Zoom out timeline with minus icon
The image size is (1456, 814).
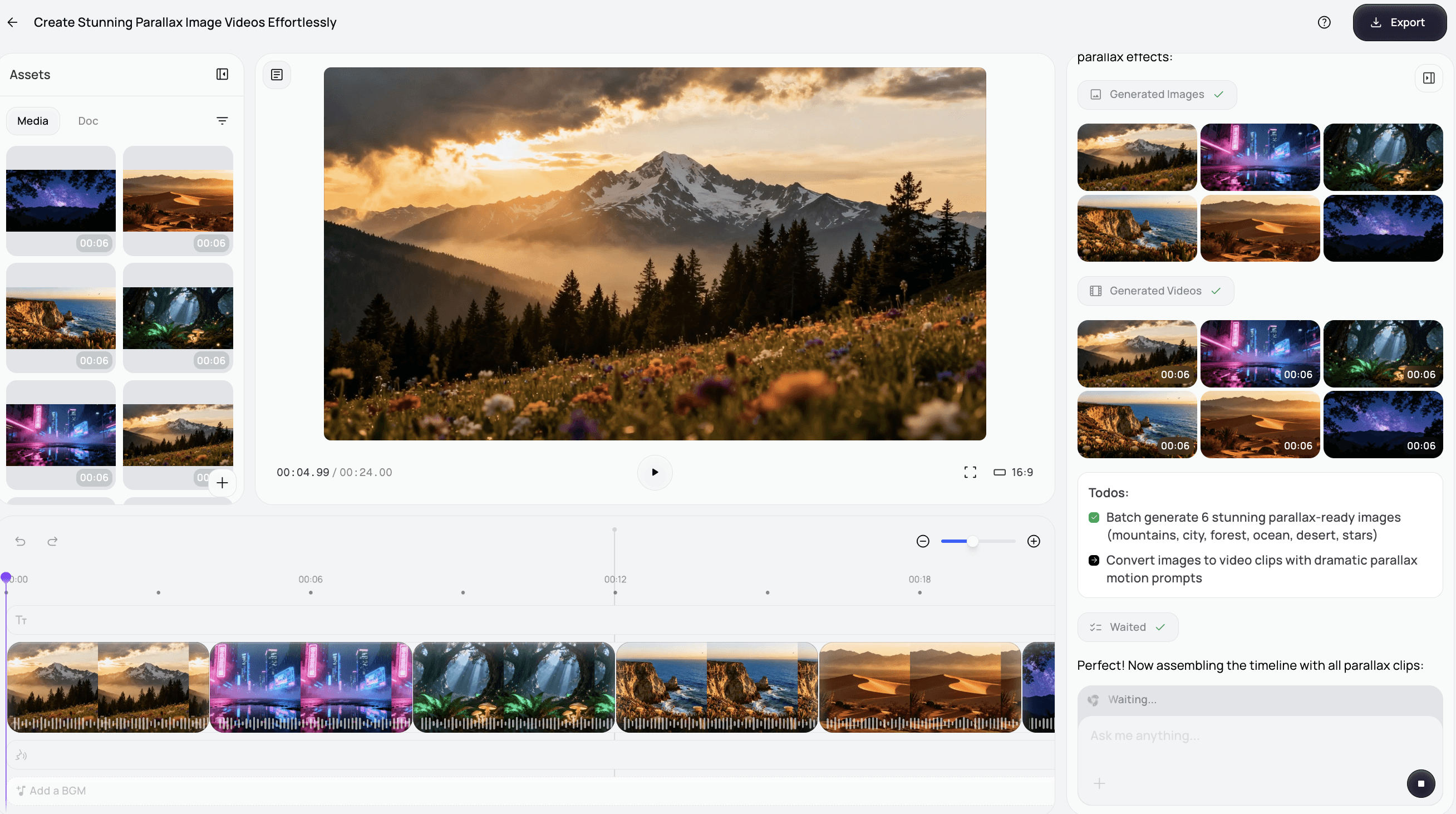tap(922, 542)
